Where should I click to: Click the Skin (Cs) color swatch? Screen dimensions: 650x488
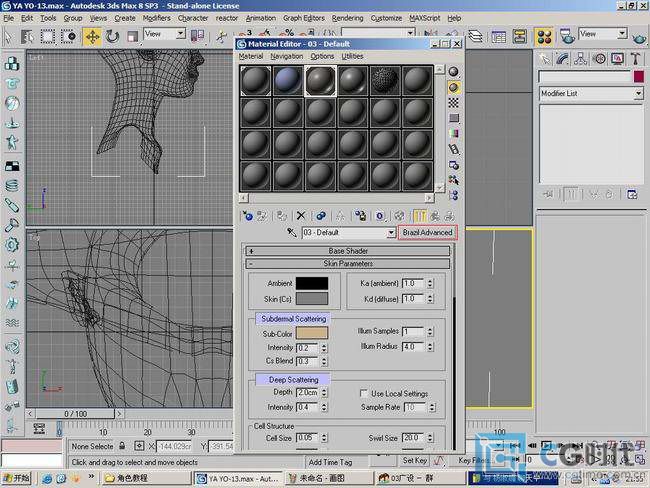[x=312, y=299]
